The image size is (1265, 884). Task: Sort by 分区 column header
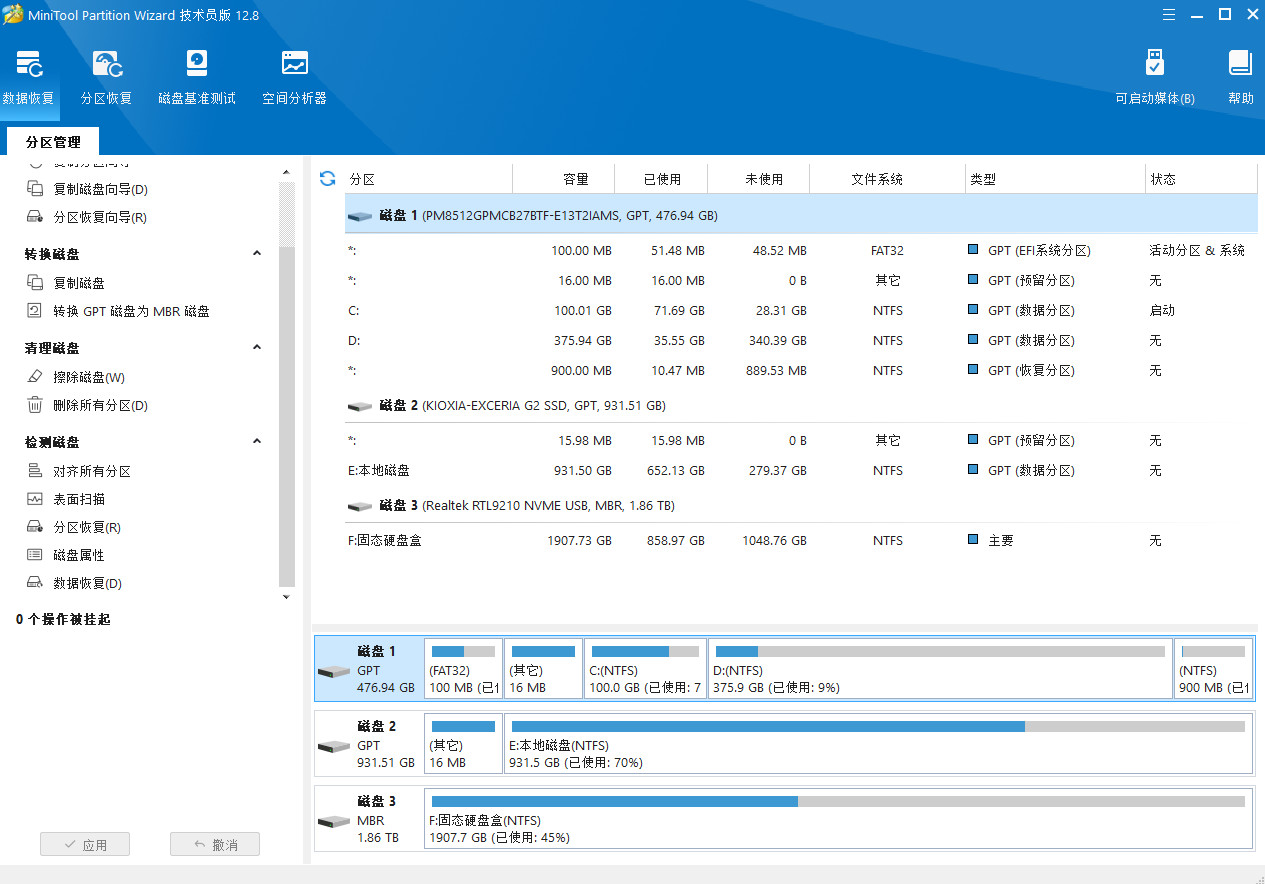click(428, 179)
